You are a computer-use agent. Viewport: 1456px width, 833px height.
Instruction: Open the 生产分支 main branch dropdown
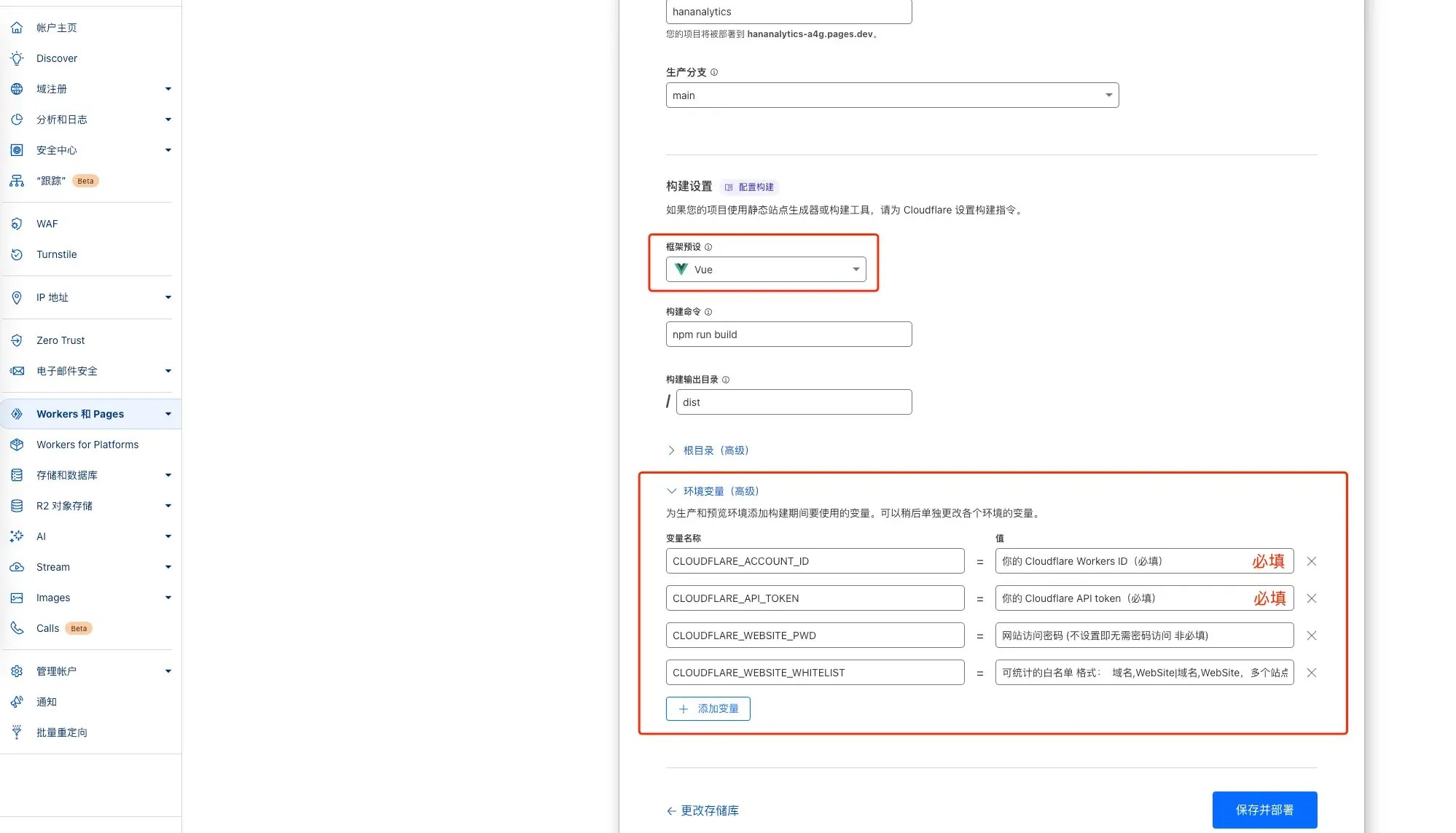891,95
